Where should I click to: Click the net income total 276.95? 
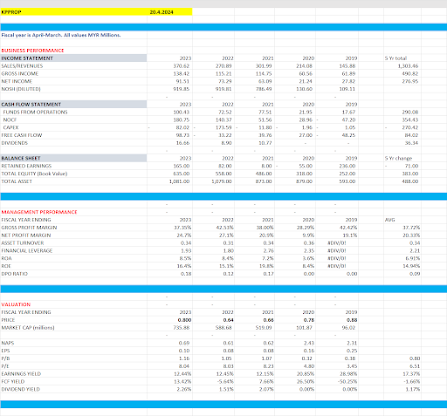(411, 81)
